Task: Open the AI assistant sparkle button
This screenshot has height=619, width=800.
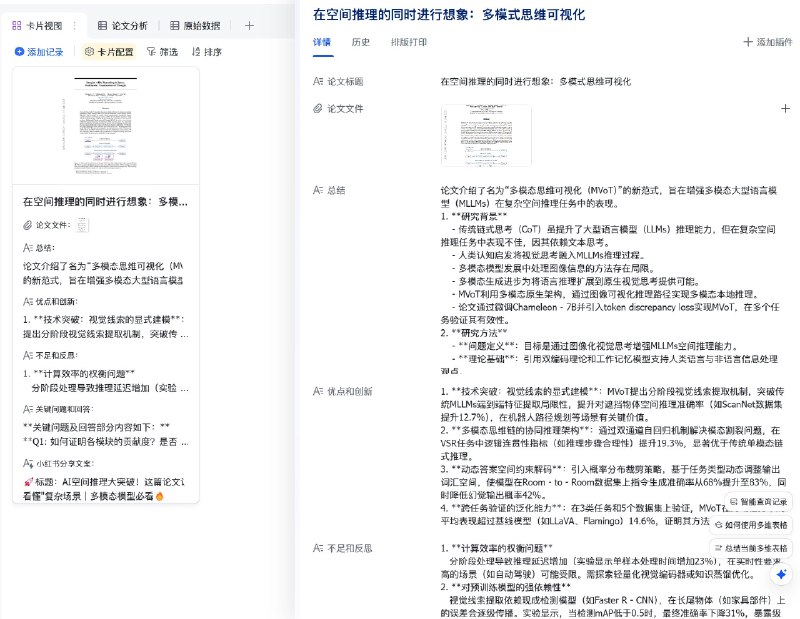Action: pyautogui.click(x=781, y=575)
